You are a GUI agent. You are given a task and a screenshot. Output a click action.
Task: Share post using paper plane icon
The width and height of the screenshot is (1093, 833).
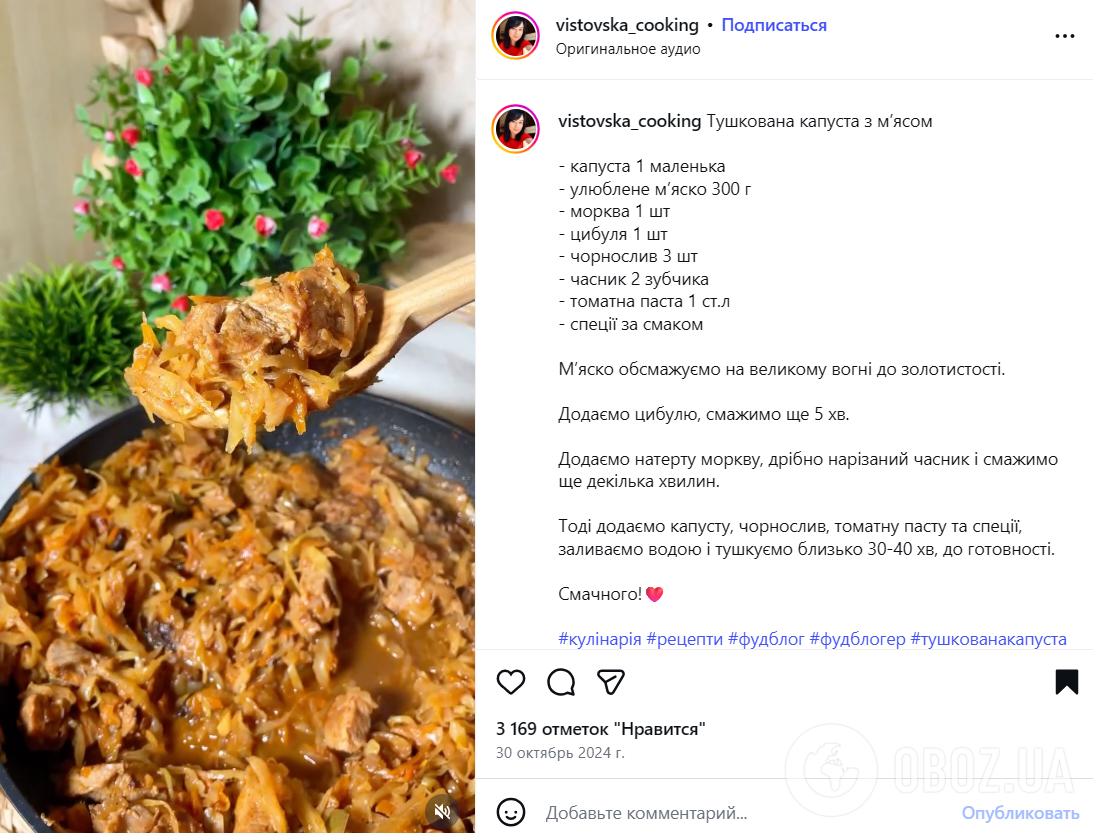coord(611,682)
